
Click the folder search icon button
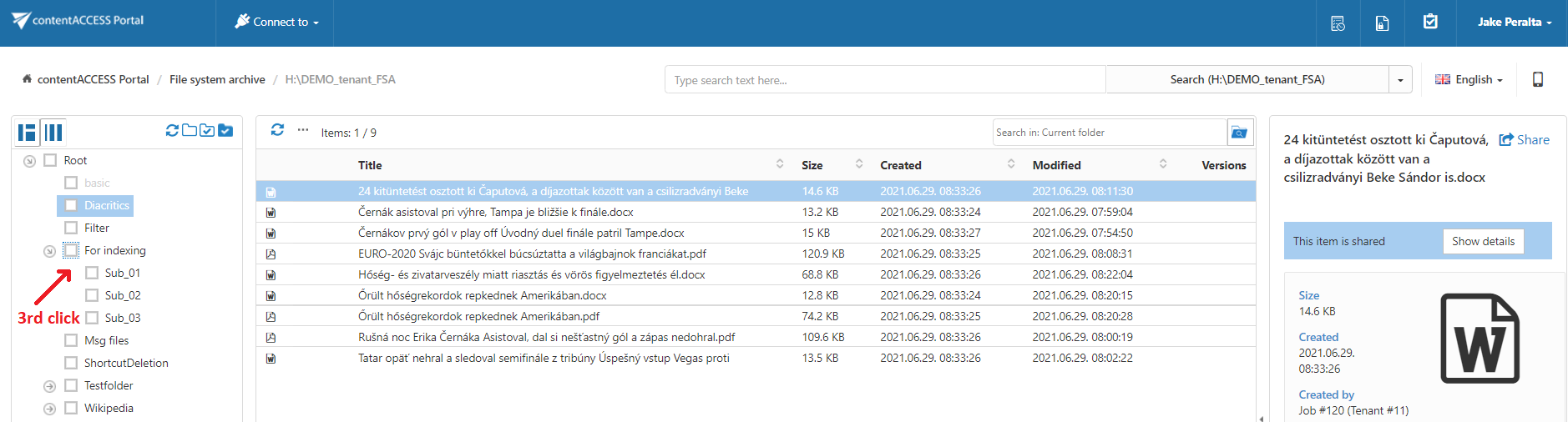[1239, 133]
